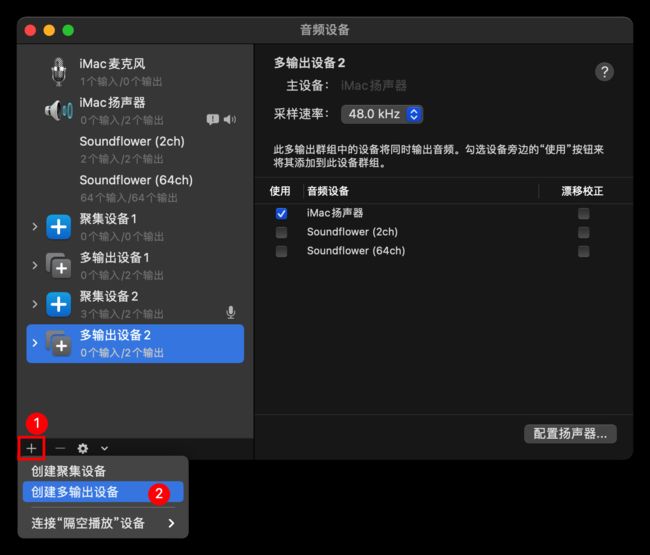The width and height of the screenshot is (650, 555).
Task: Click the window's green zoom button
Action: [68, 30]
